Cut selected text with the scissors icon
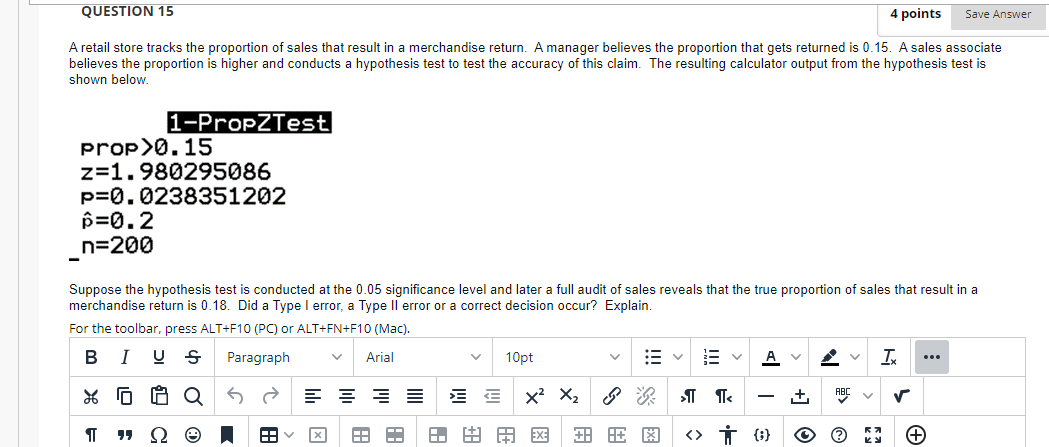 92,397
